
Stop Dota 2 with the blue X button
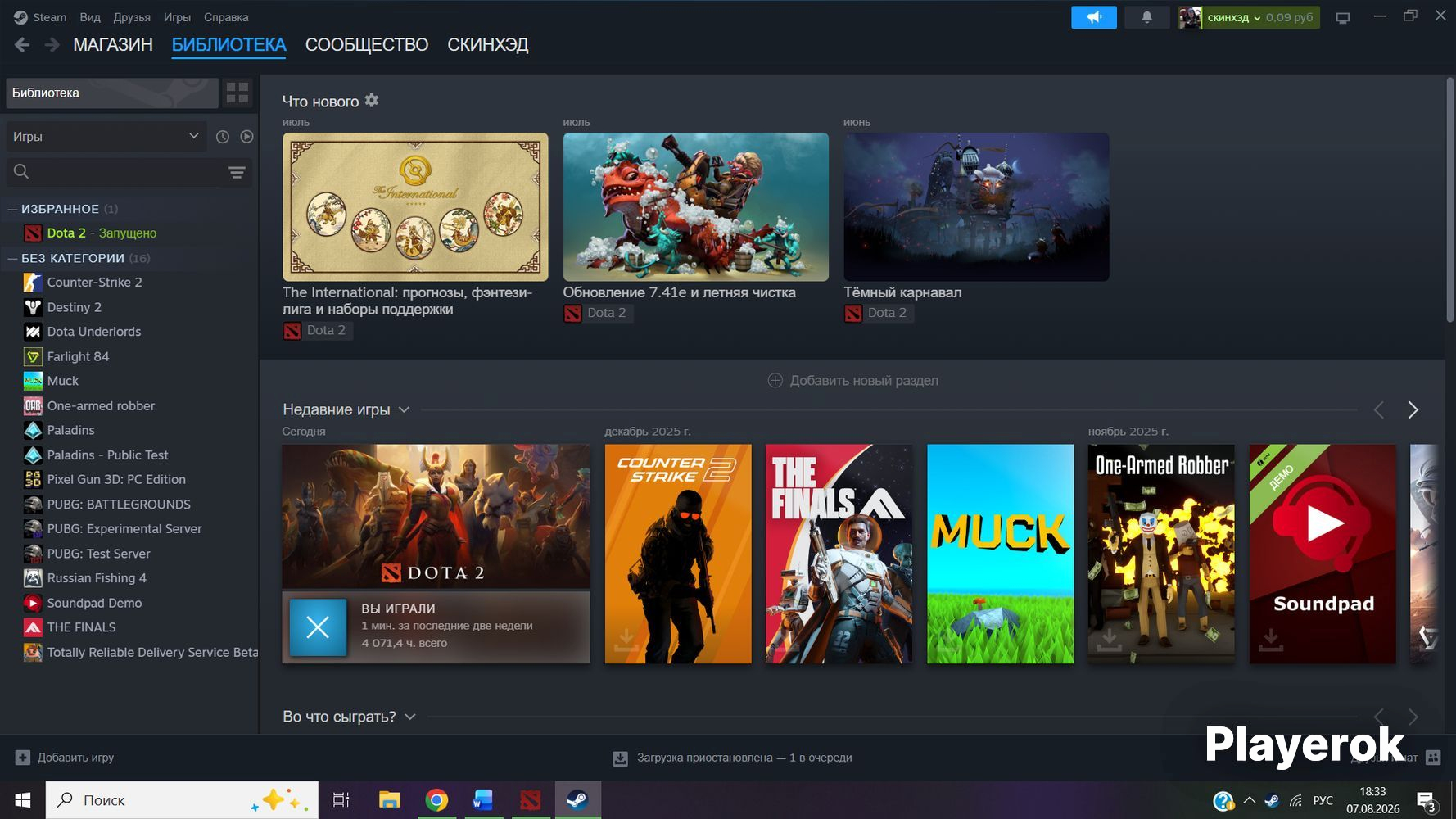pyautogui.click(x=318, y=627)
